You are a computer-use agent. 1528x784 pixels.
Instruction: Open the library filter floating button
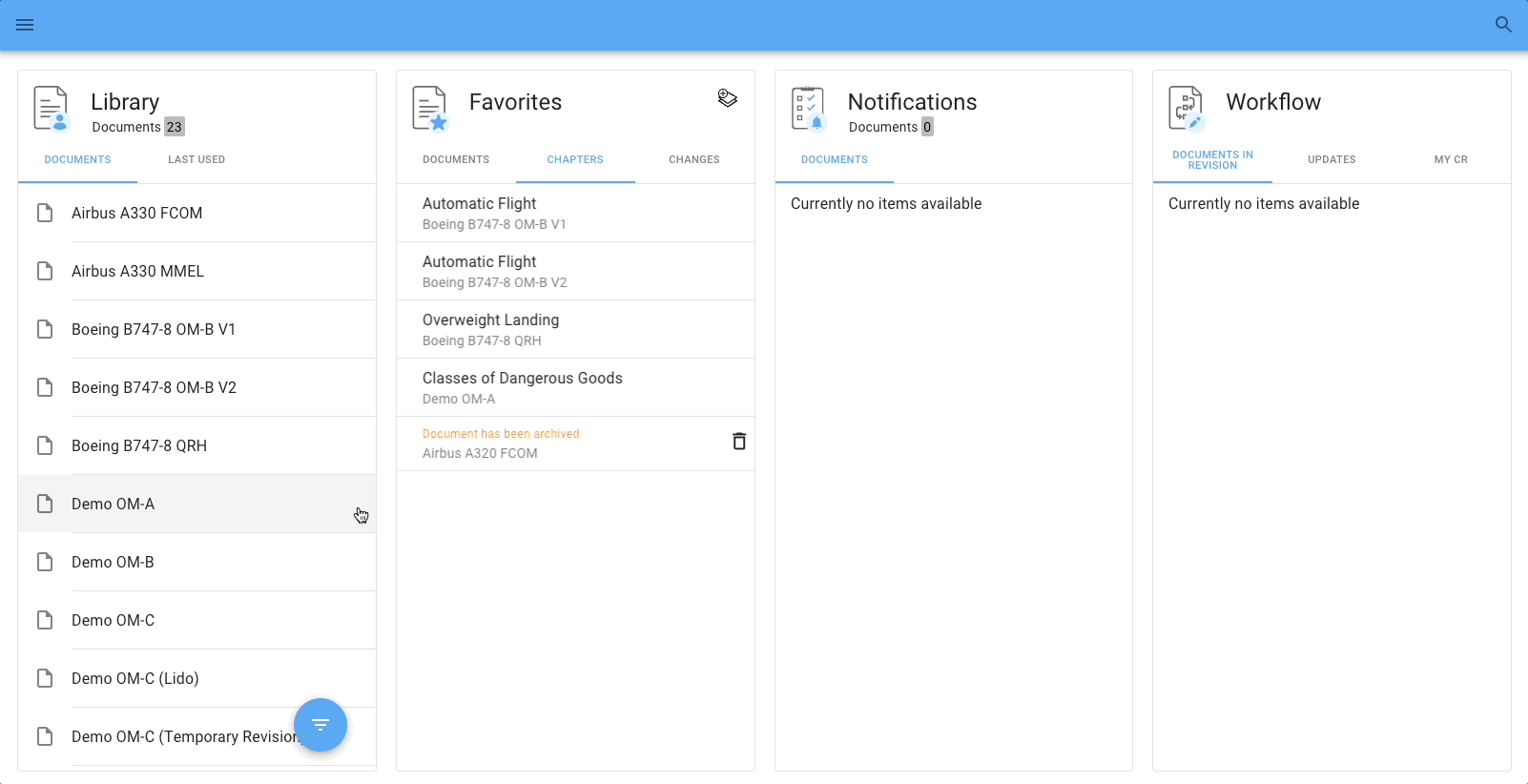point(320,725)
